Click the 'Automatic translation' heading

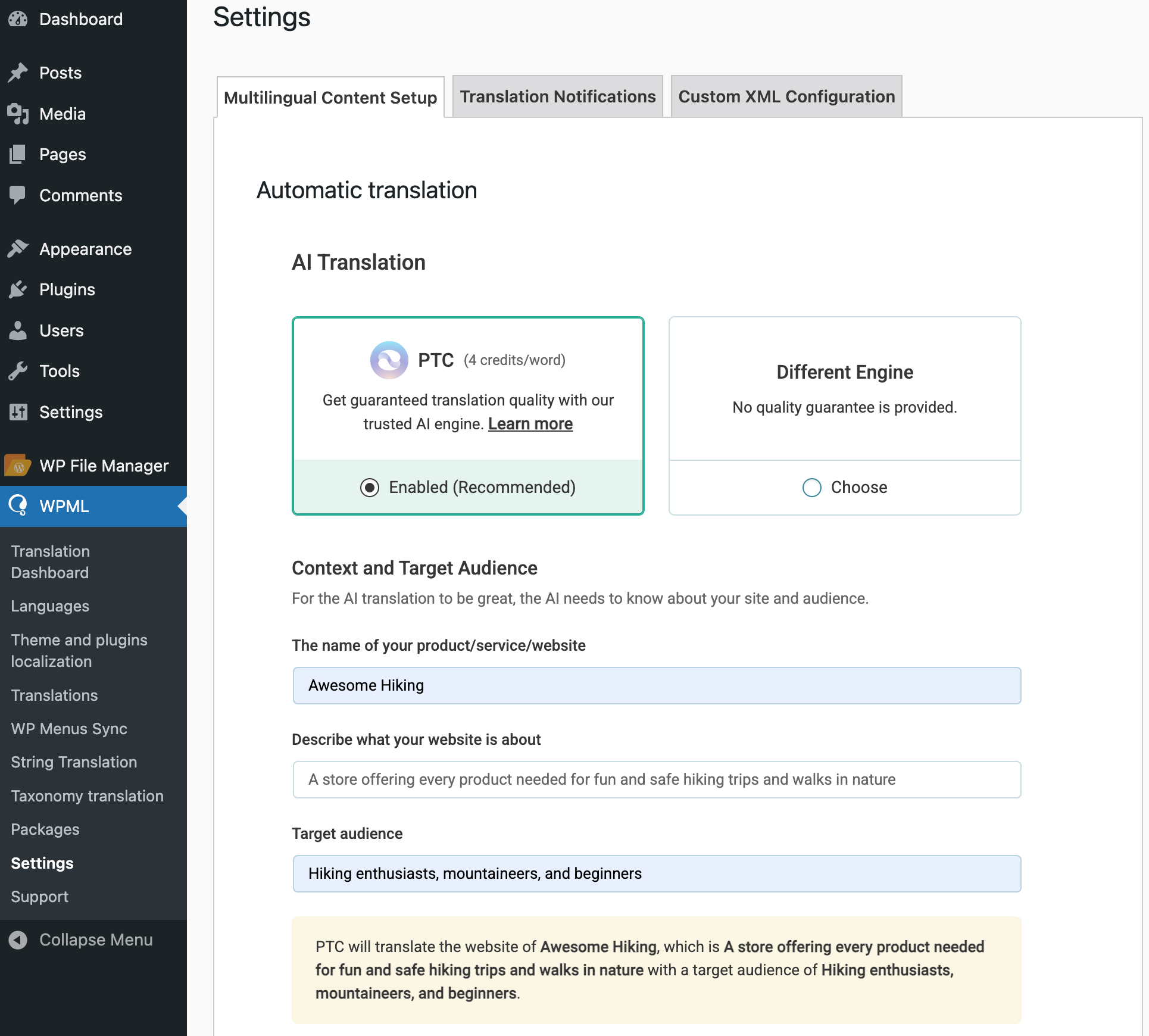coord(367,191)
